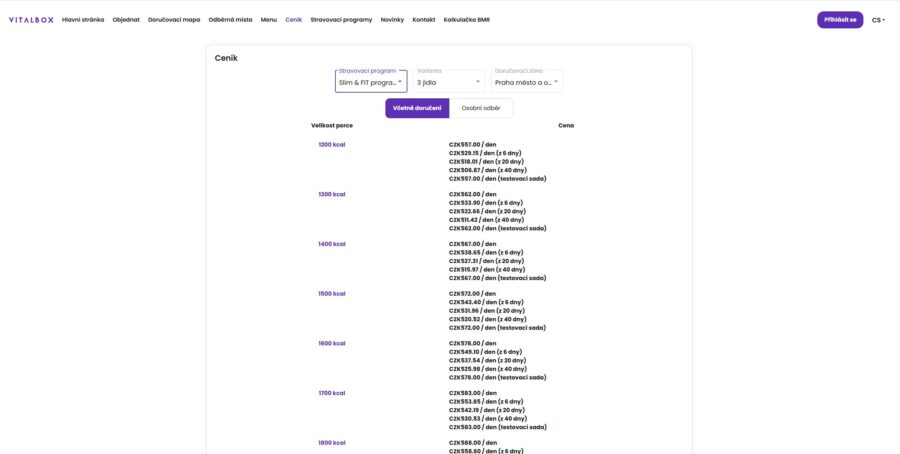Open Doručovací mapa from the top menu

point(174,20)
